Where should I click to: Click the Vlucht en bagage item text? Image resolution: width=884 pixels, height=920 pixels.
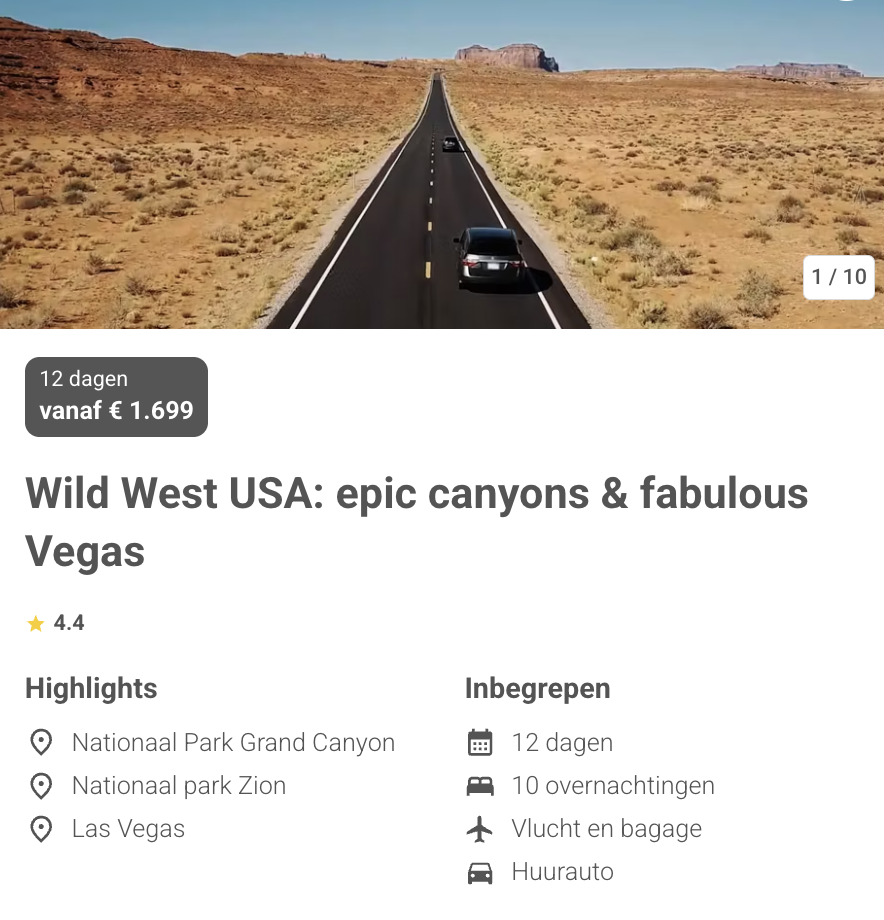pyautogui.click(x=607, y=828)
